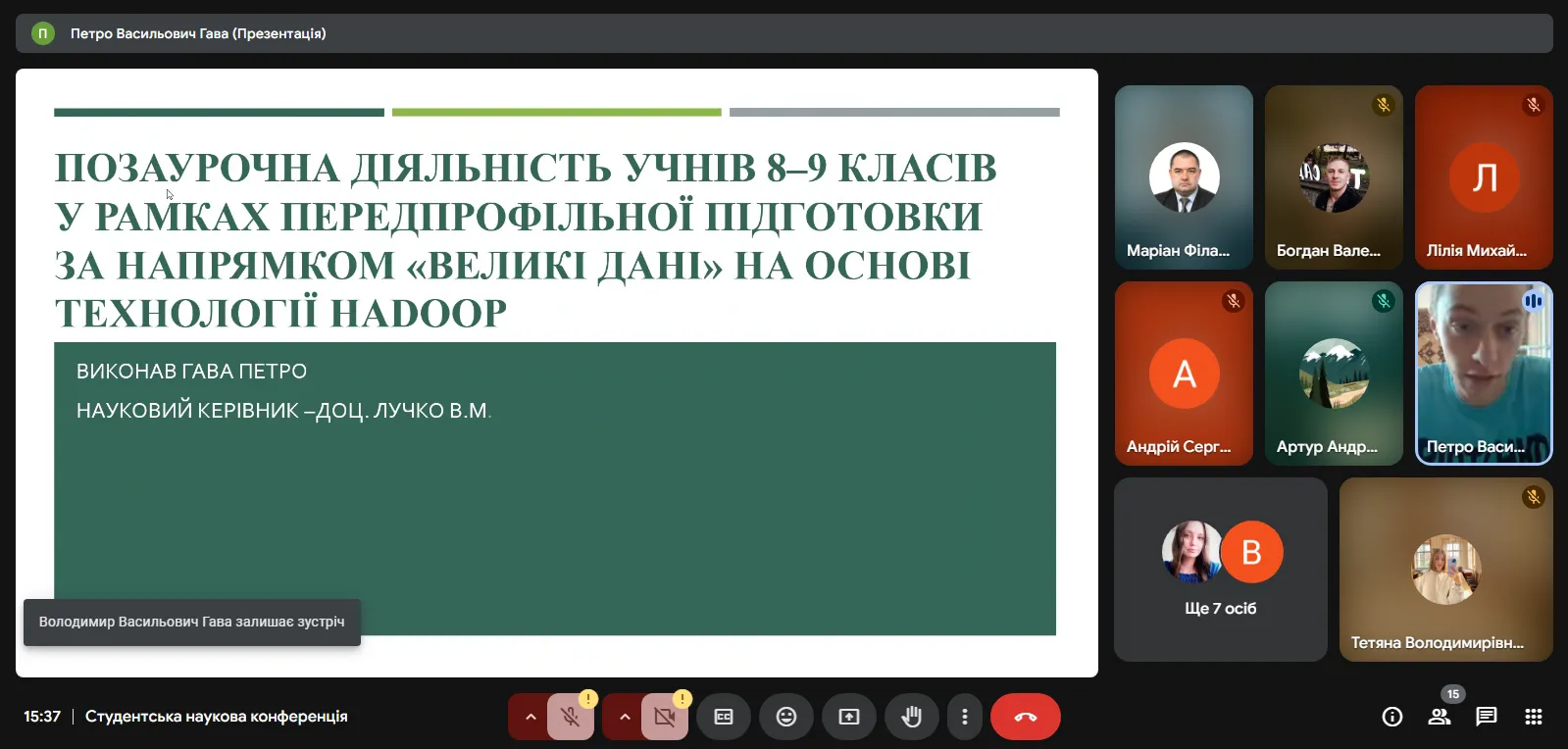Image resolution: width=1568 pixels, height=749 pixels.
Task: Open the Ще 7 осіб tile
Action: coord(1221,570)
